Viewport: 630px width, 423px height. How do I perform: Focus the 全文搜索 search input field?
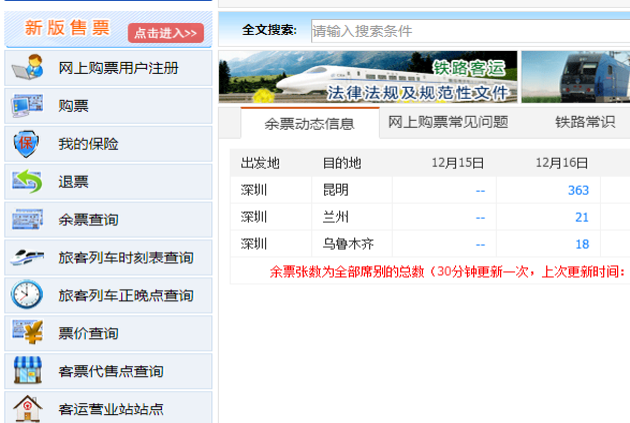[x=470, y=31]
